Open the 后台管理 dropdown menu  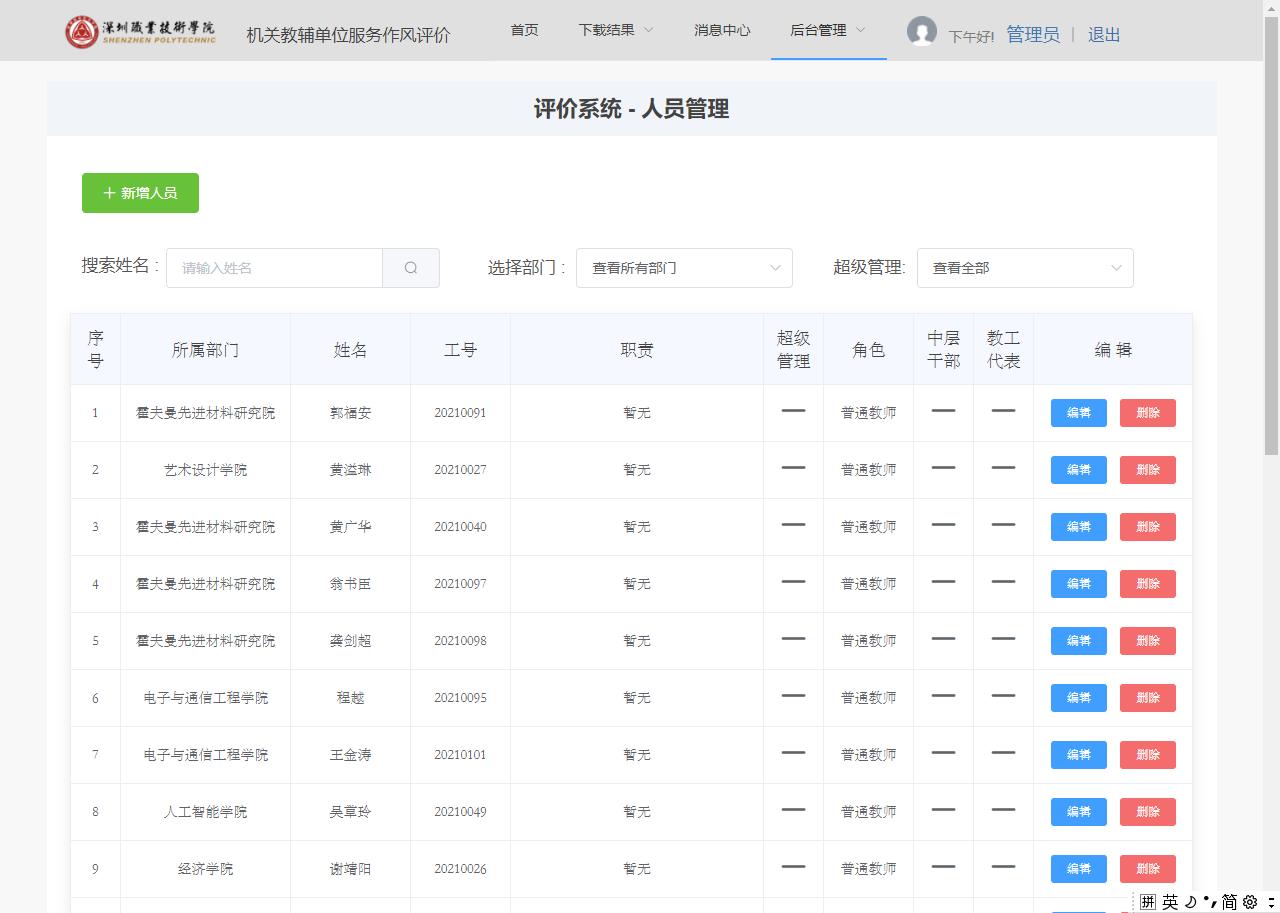828,30
